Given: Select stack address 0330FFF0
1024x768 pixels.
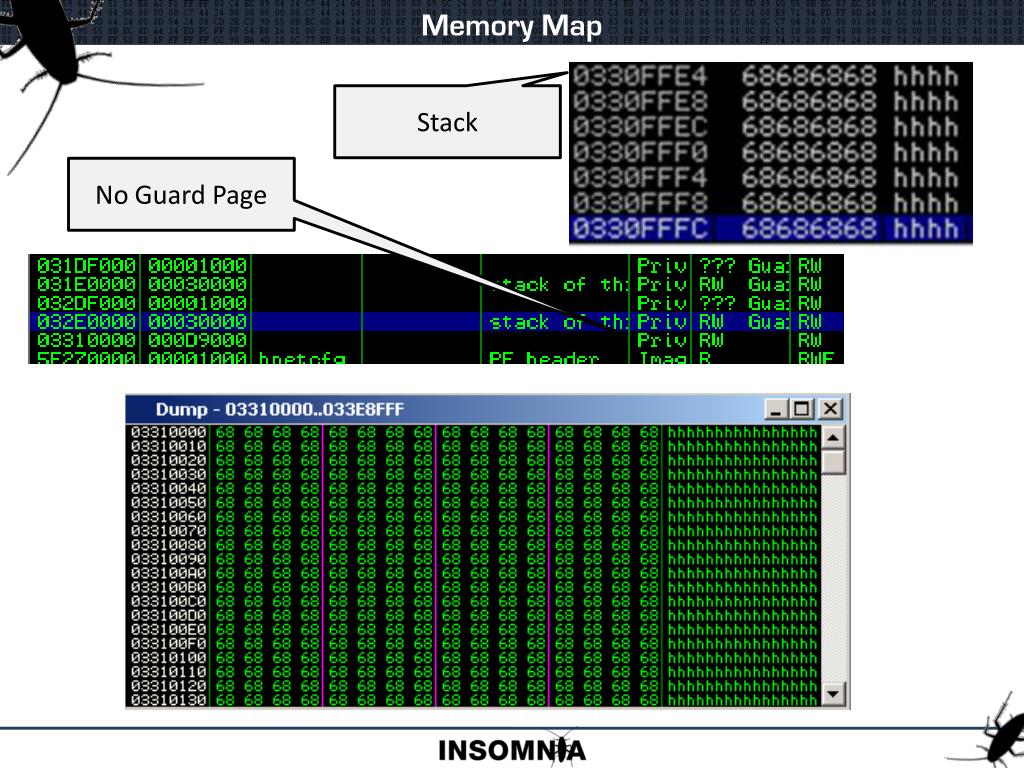Looking at the screenshot, I should (640, 152).
